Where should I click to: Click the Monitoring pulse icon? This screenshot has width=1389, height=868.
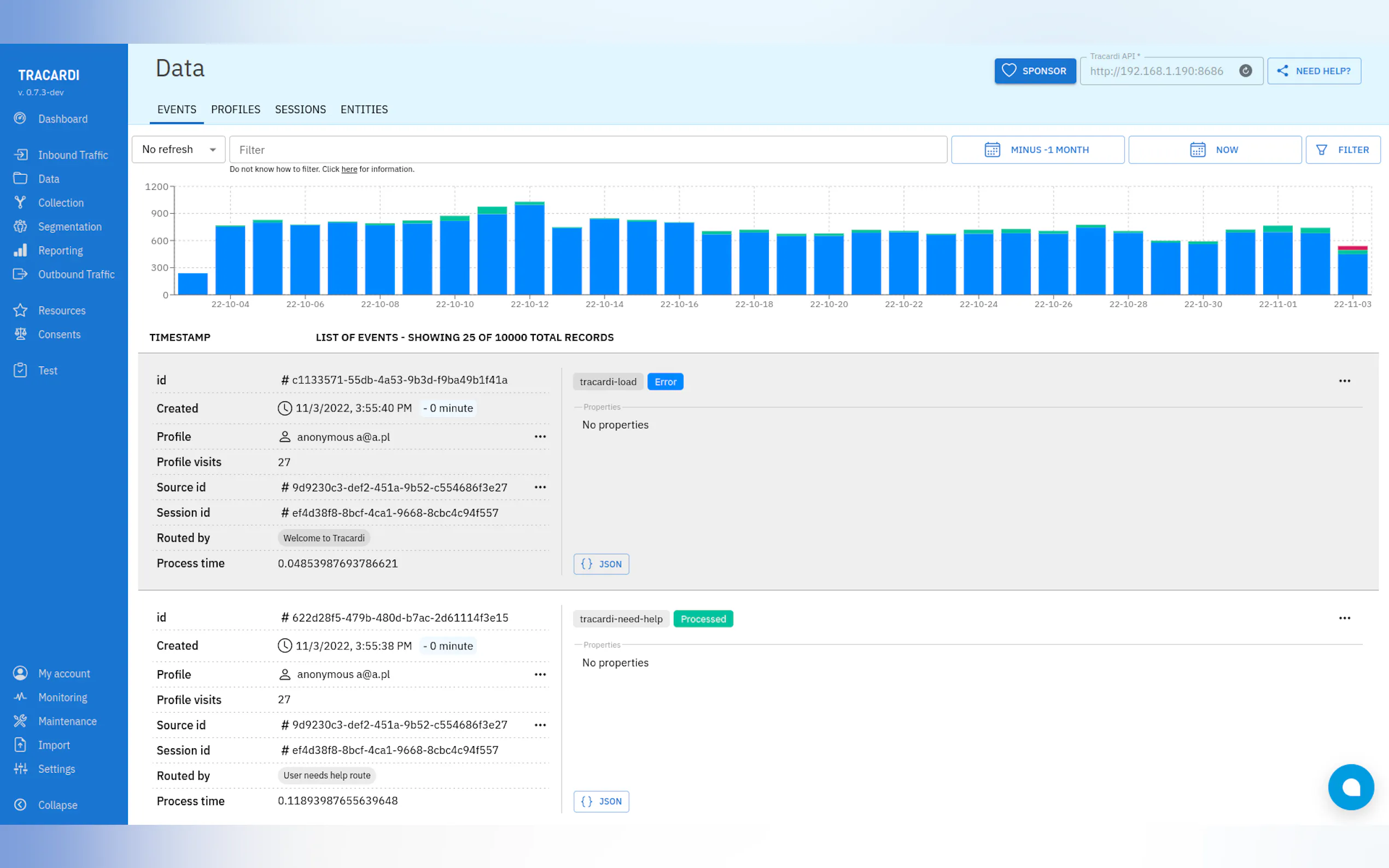20,697
